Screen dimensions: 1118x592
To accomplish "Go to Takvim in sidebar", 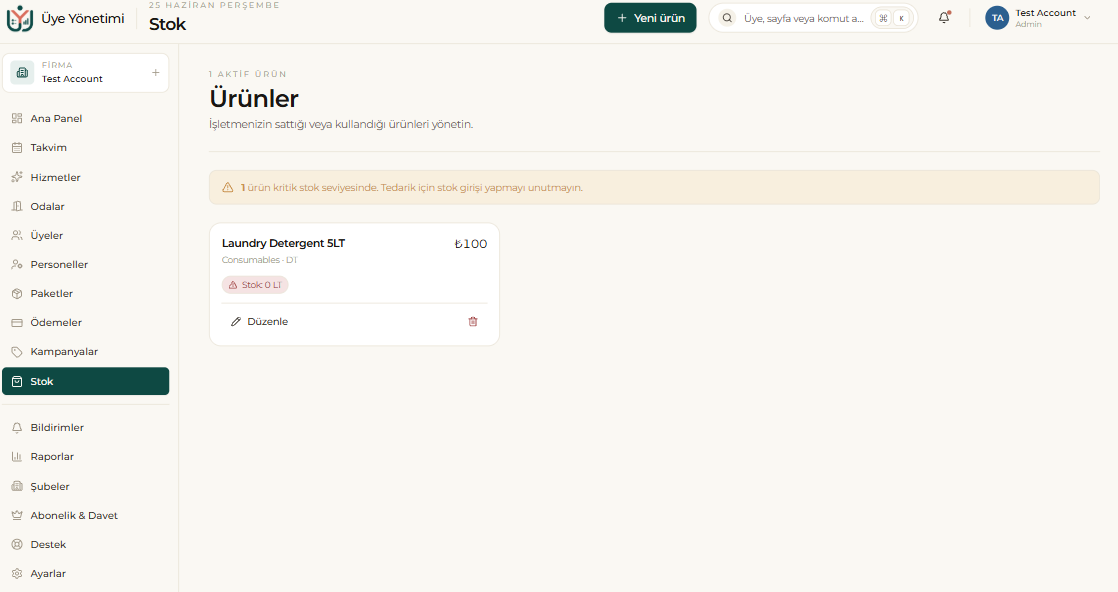I will click(x=86, y=148).
